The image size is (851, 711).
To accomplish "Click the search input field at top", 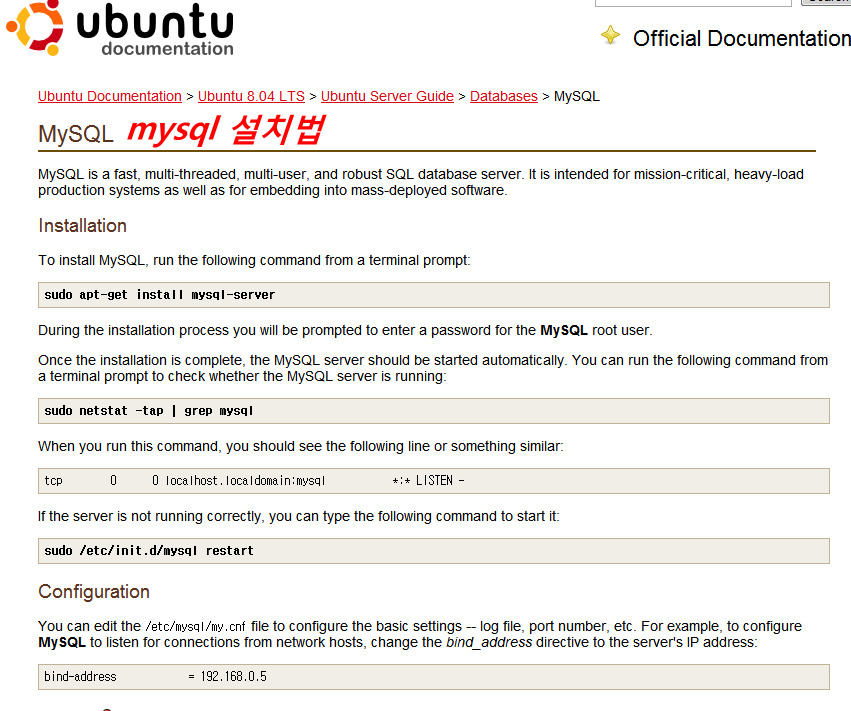I will pos(694,2).
